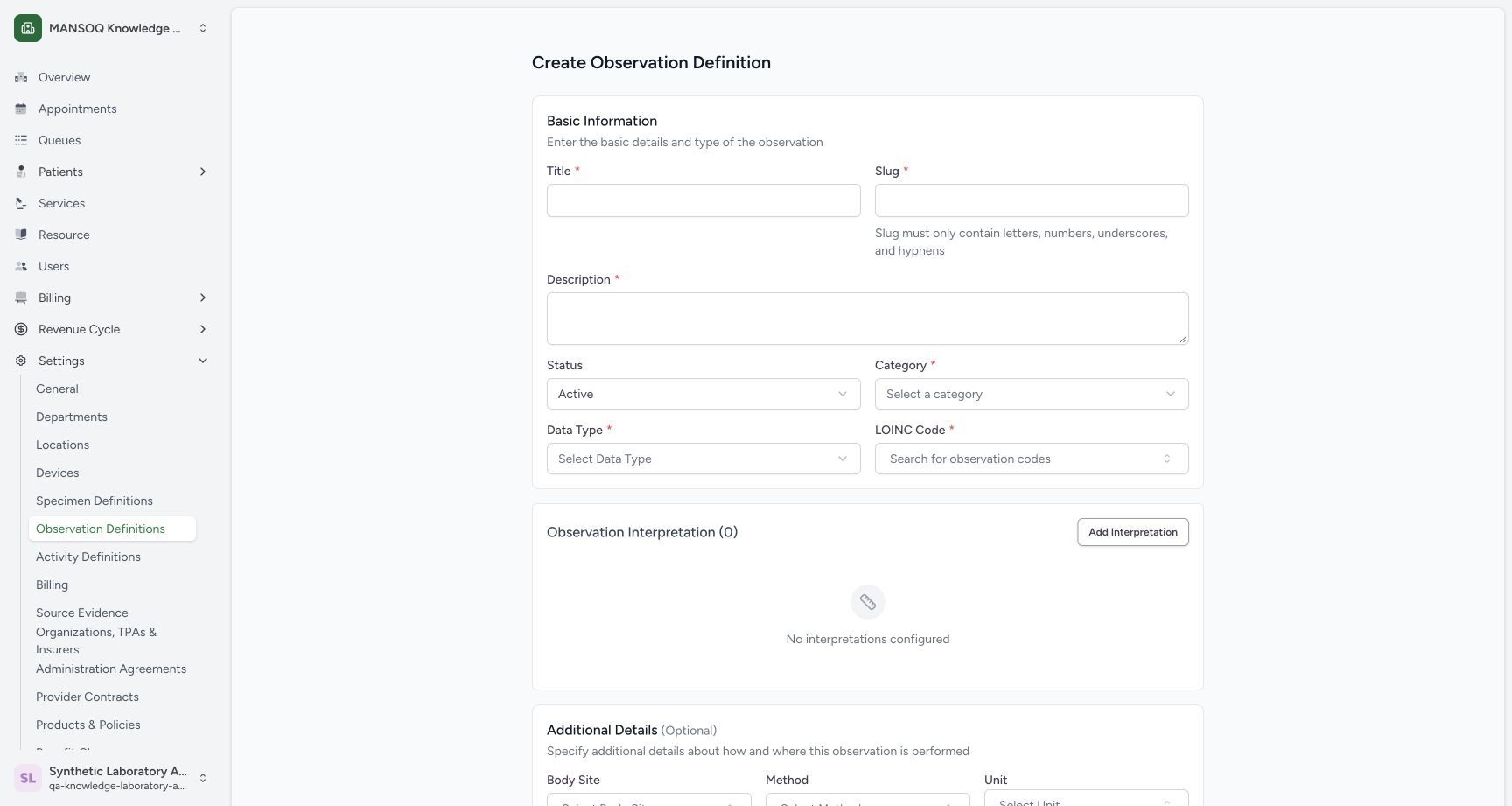Click the Appointments calendar icon
The width and height of the screenshot is (1512, 806).
click(21, 109)
